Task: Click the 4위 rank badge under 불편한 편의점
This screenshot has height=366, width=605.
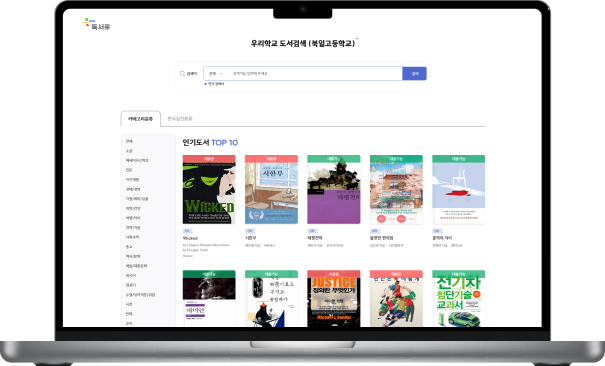Action: point(374,231)
